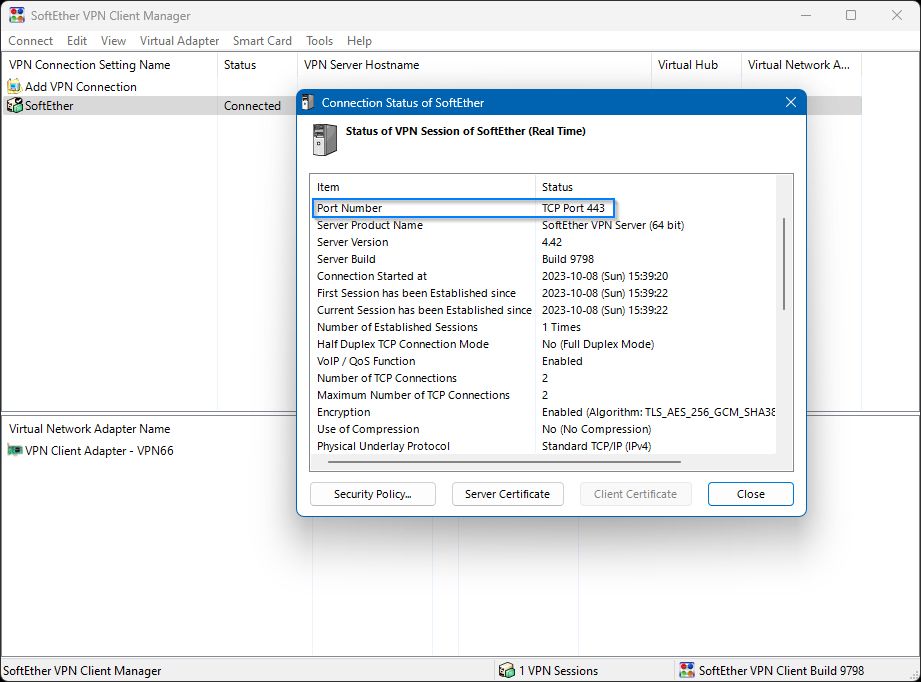Open the Virtual Adapter menu
Viewport: 921px width, 682px height.
[x=179, y=41]
